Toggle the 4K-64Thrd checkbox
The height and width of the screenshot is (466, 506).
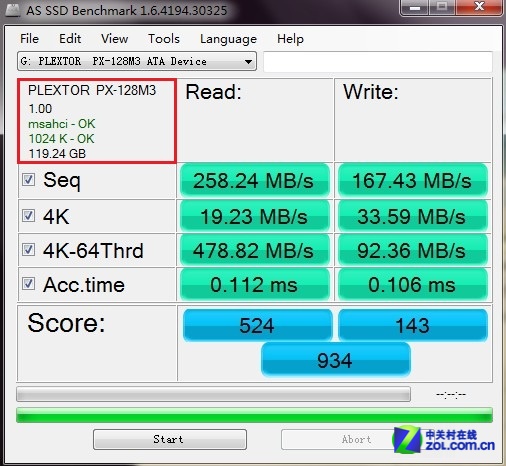[28, 249]
